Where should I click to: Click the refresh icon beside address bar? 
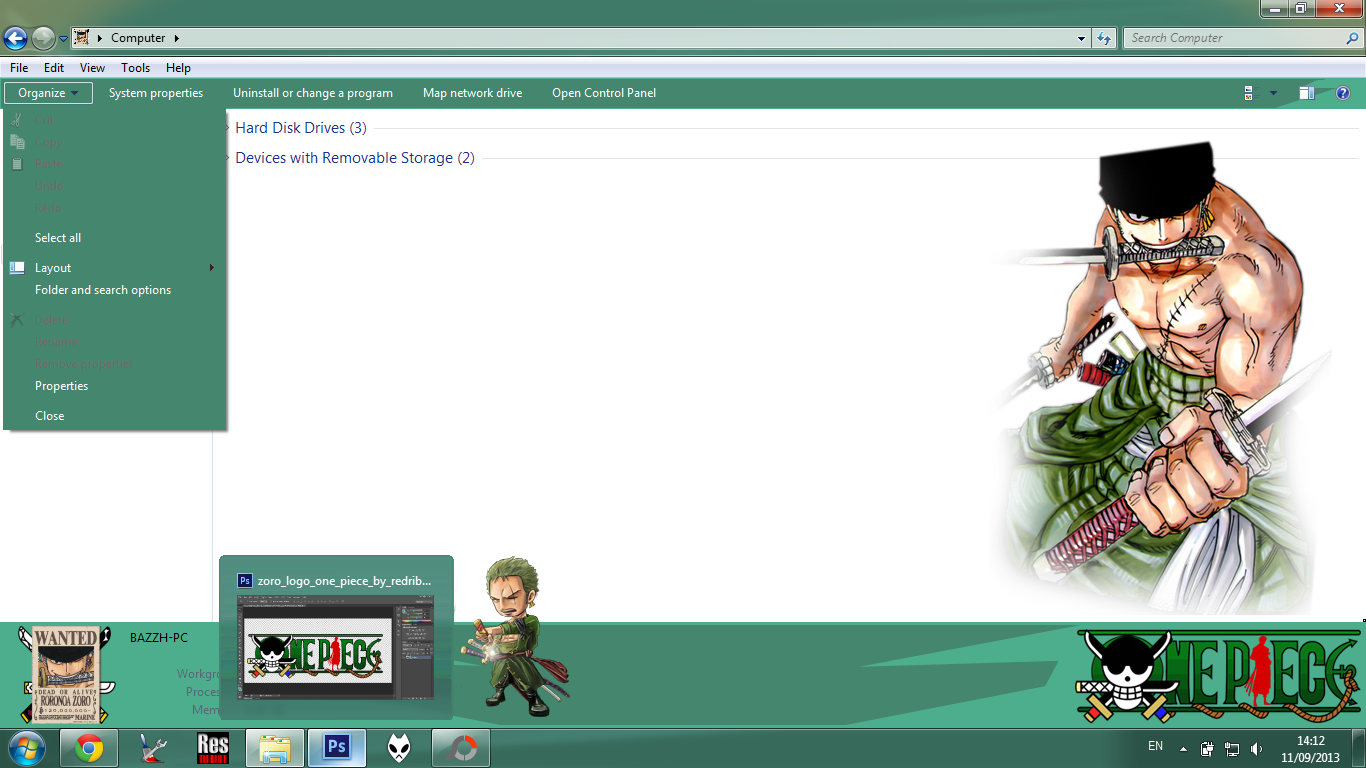1104,38
